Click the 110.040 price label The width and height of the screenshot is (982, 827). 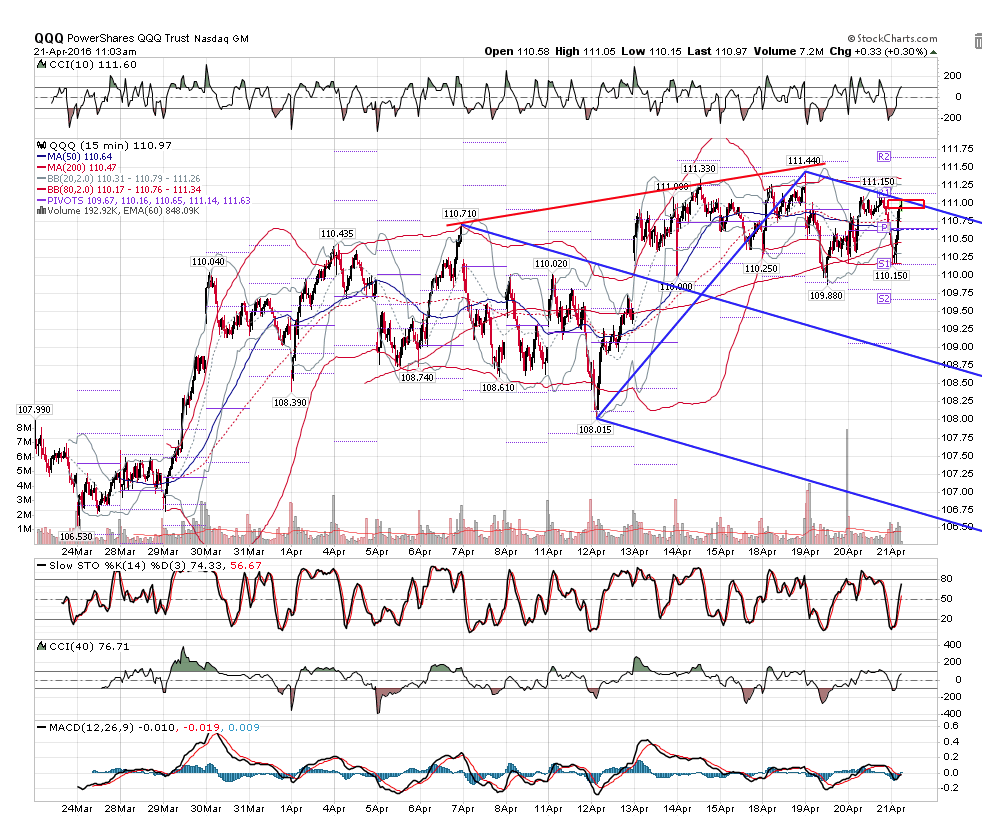(208, 262)
